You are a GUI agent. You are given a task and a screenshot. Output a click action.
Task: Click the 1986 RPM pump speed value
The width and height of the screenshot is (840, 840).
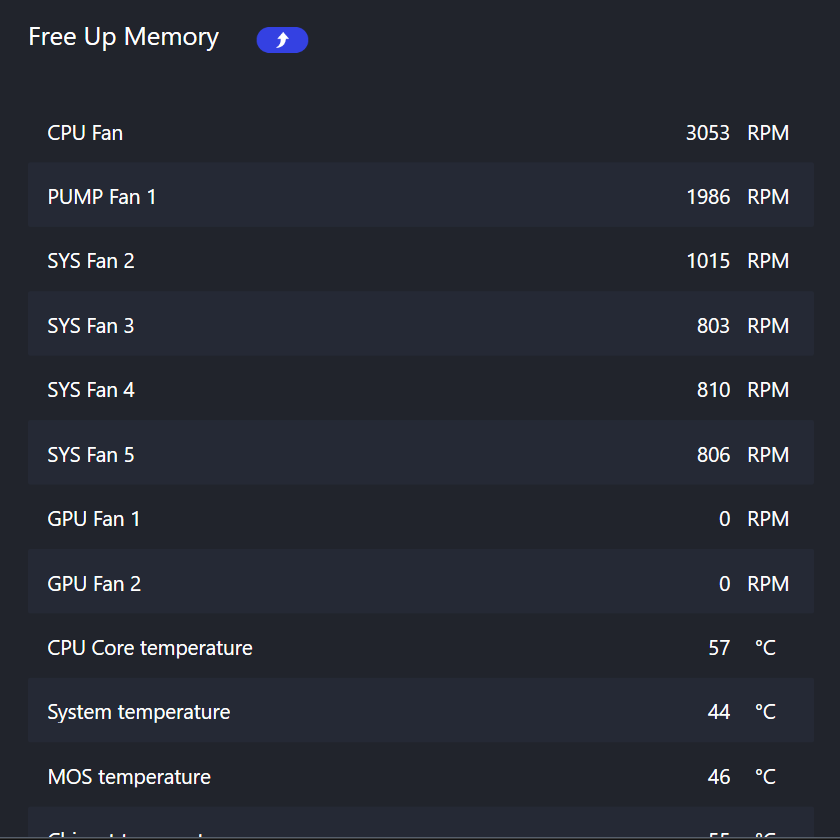coord(737,197)
